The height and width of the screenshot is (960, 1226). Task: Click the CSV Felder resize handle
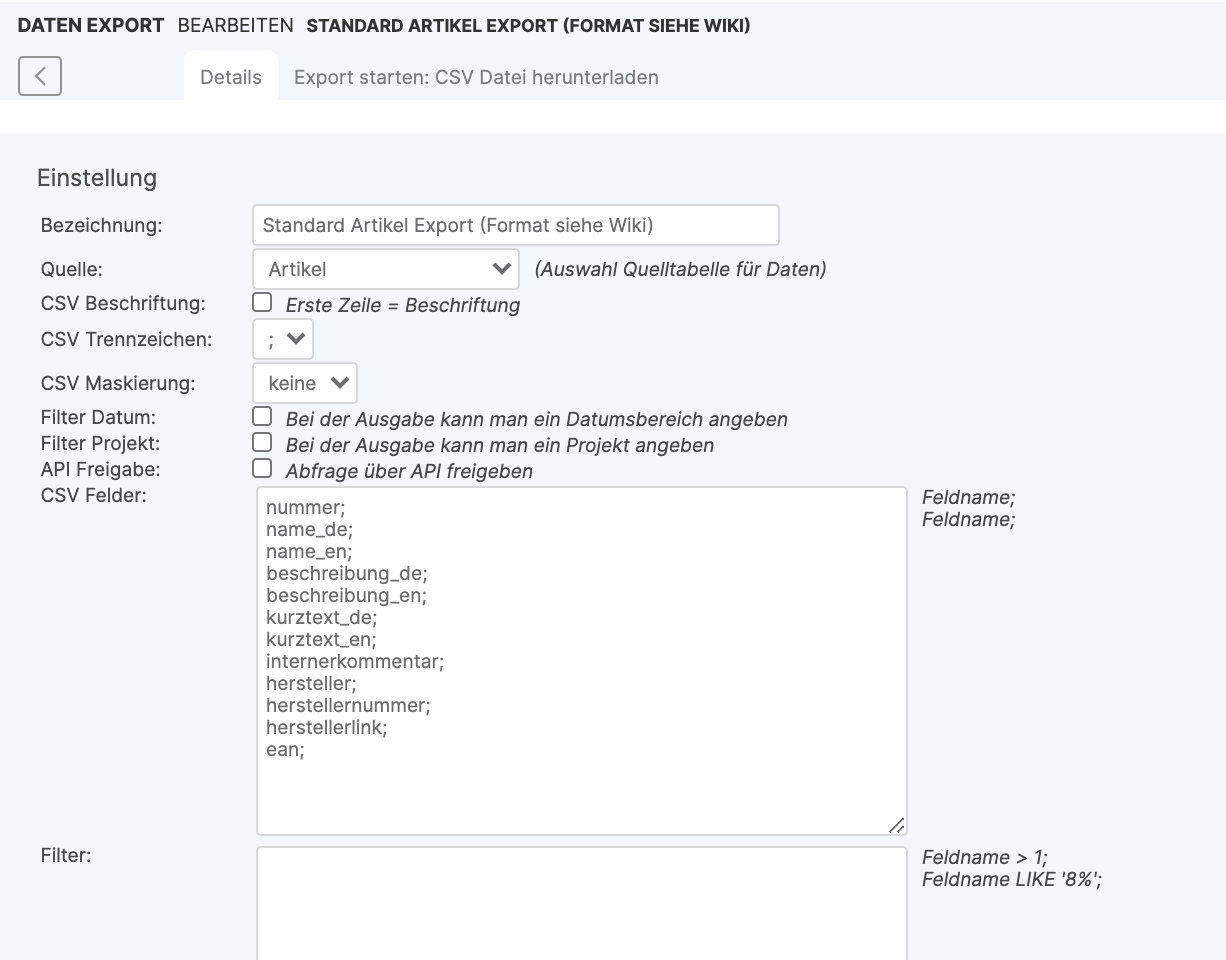[896, 825]
